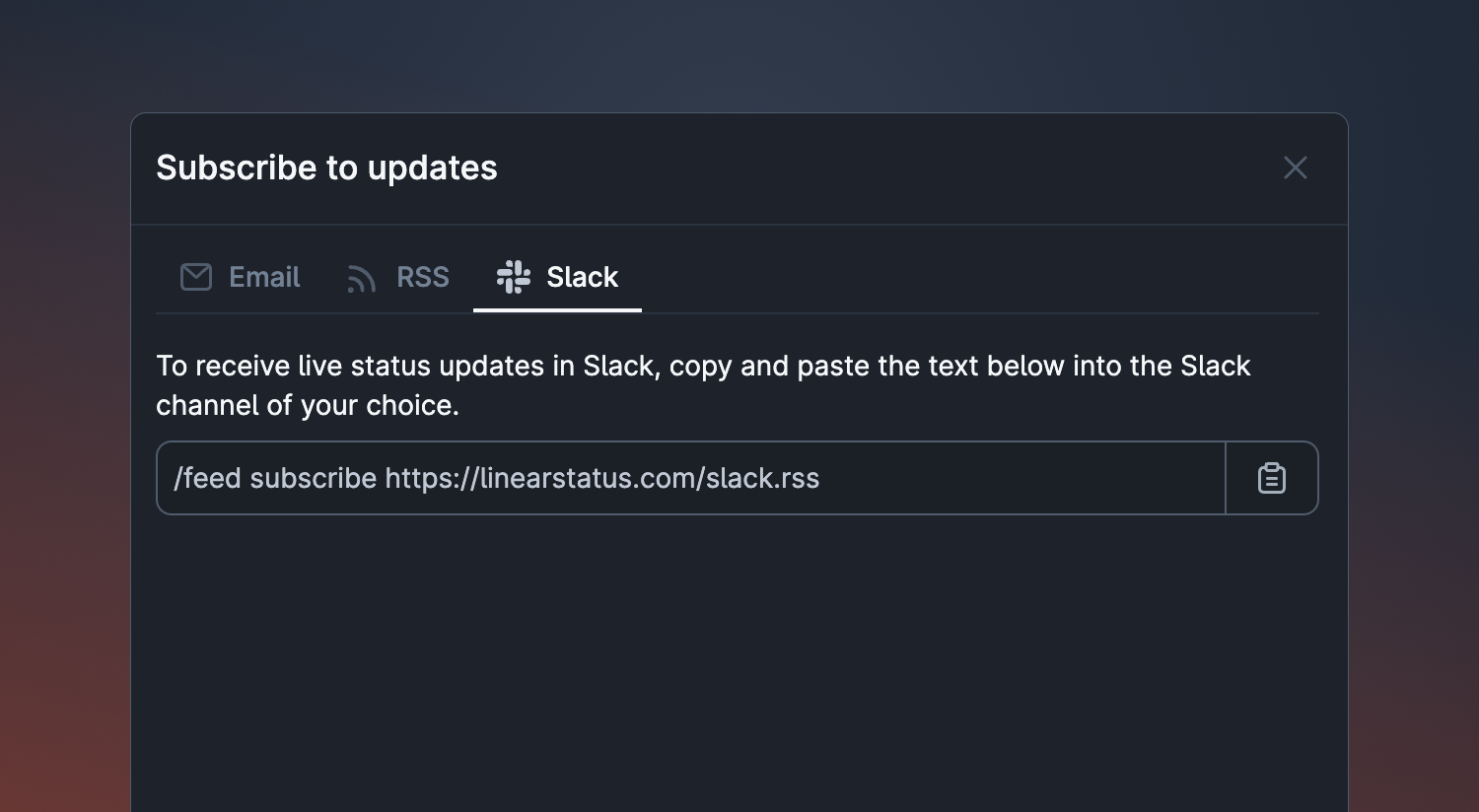Click the envelope icon on Email tab
1479x812 pixels.
[x=196, y=277]
